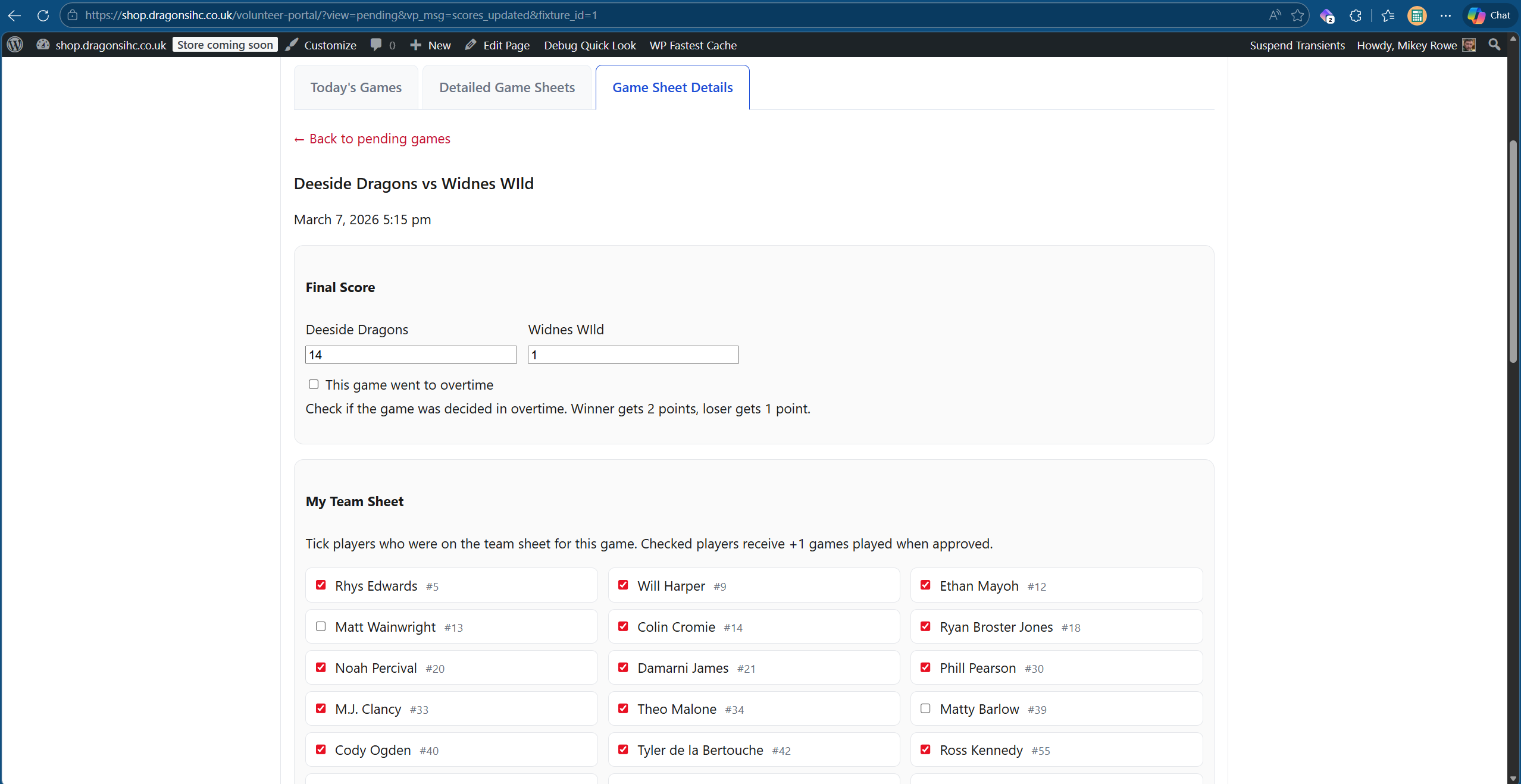
Task: Uncheck Rhys Edwards player checkbox
Action: pos(321,585)
